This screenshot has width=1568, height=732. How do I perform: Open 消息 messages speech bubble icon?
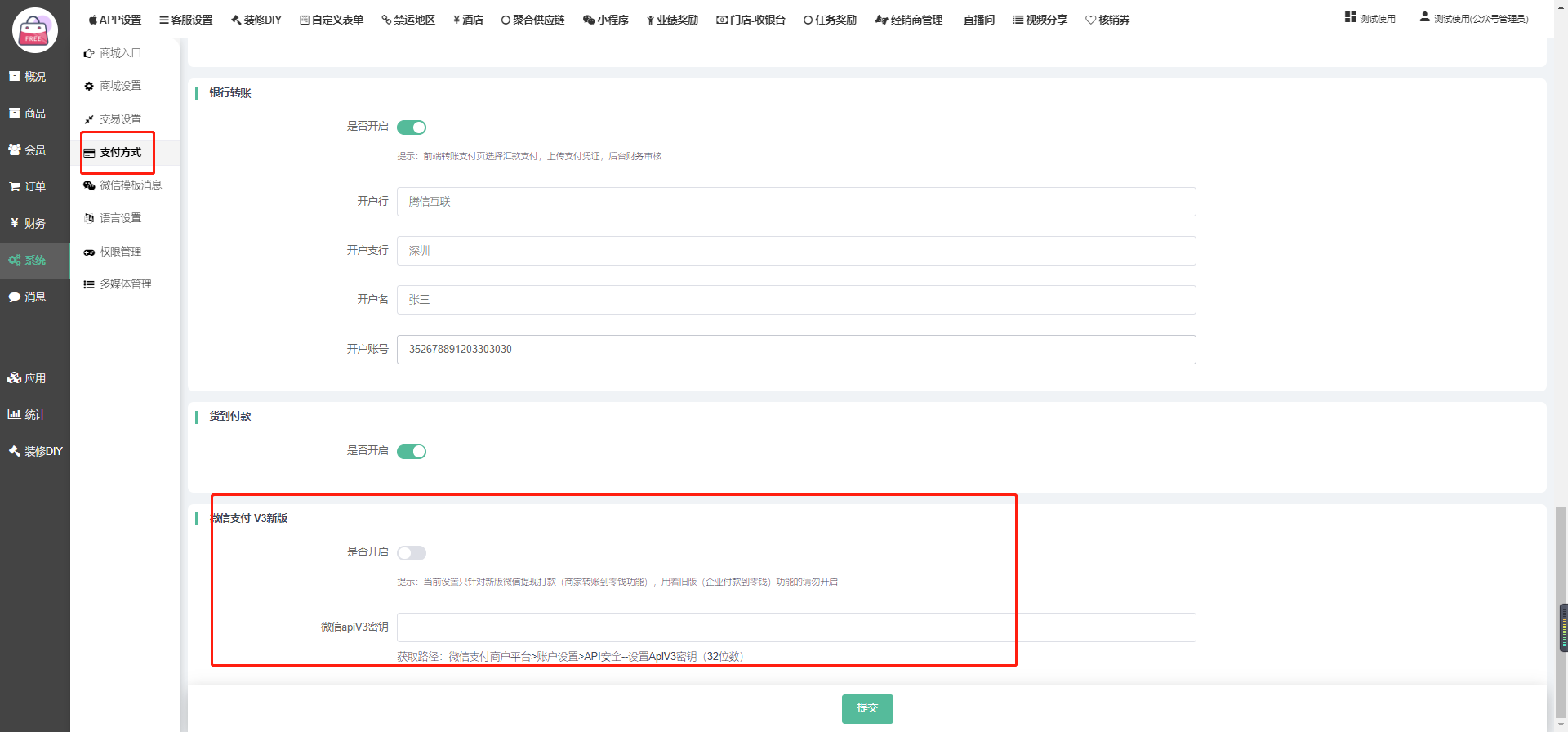click(x=15, y=297)
